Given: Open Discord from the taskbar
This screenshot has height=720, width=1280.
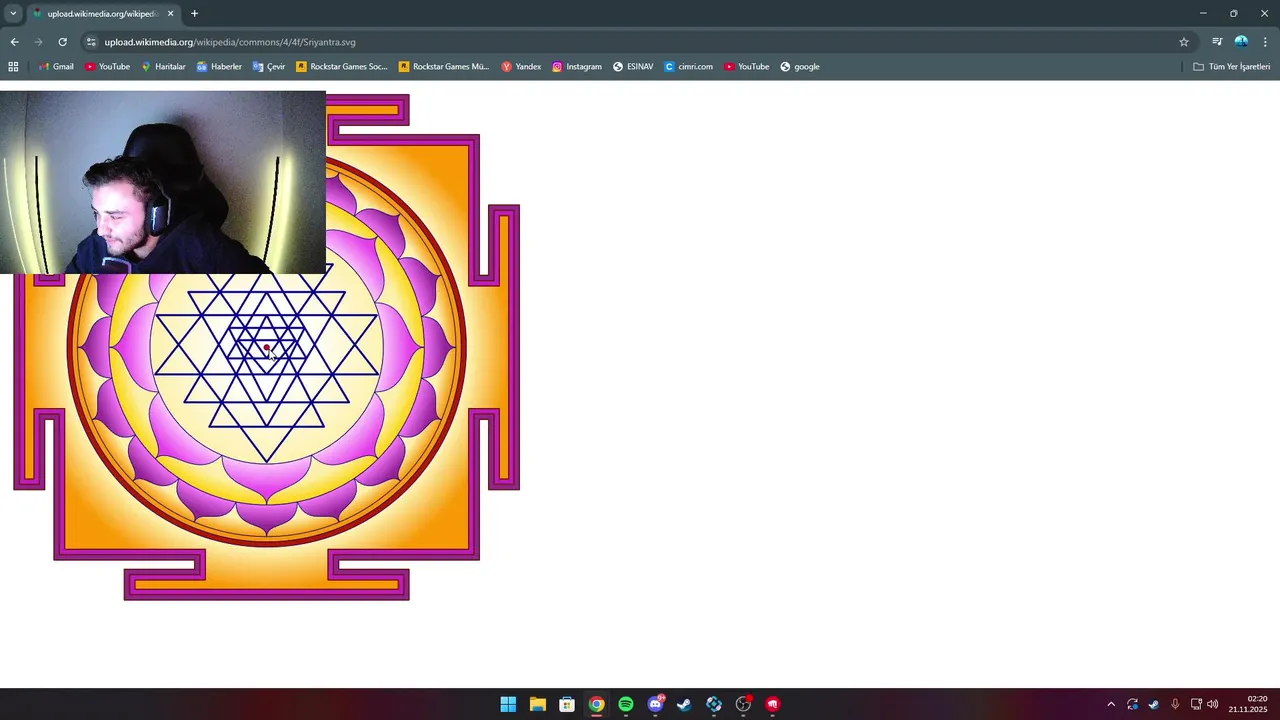Looking at the screenshot, I should [x=655, y=704].
